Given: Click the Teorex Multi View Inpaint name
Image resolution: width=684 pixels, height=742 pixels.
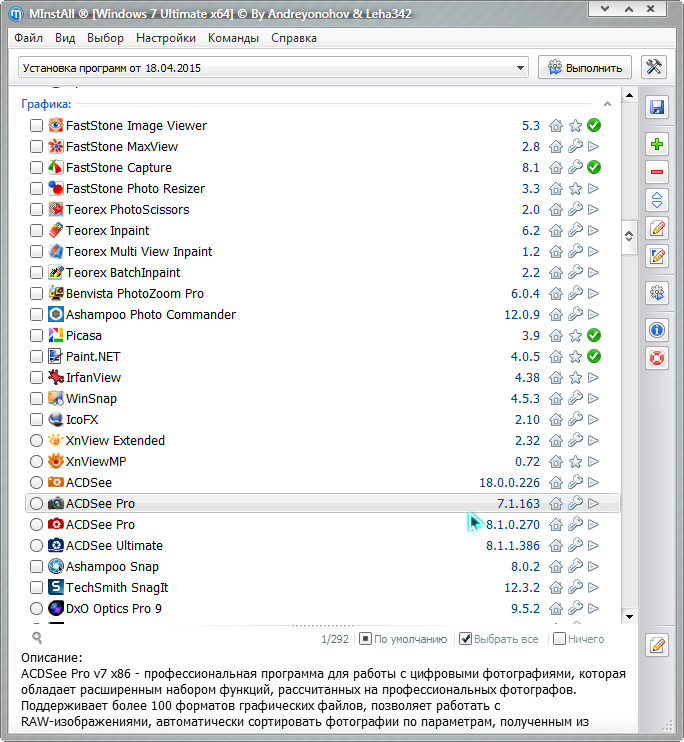Looking at the screenshot, I should pos(139,251).
